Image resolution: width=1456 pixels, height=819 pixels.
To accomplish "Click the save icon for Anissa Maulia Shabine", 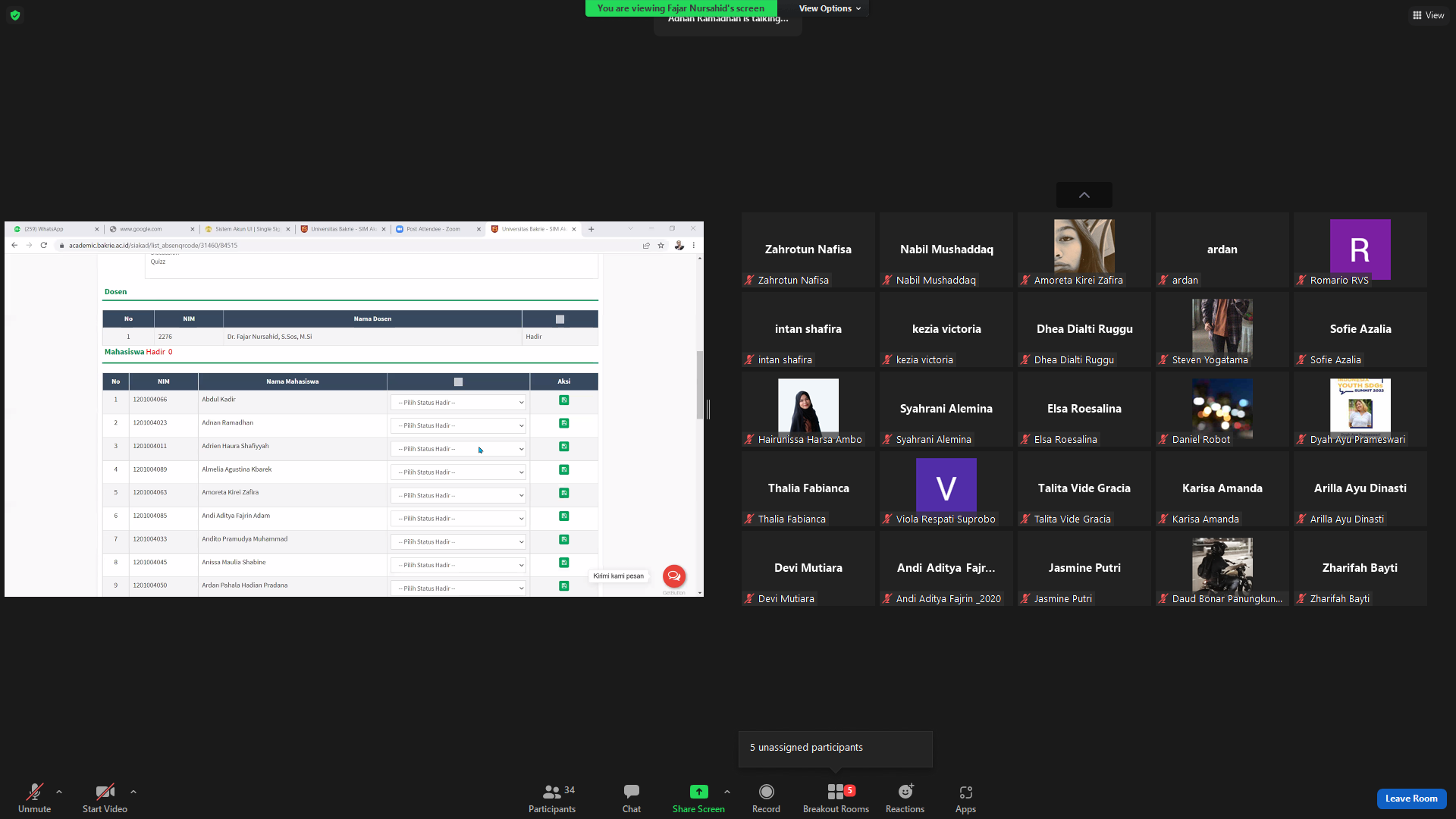I will point(564,563).
